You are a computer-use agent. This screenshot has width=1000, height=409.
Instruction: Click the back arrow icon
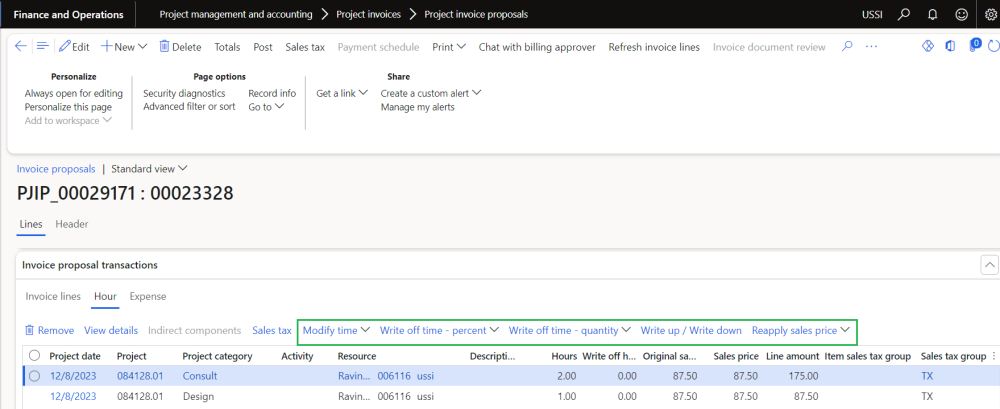pos(21,47)
